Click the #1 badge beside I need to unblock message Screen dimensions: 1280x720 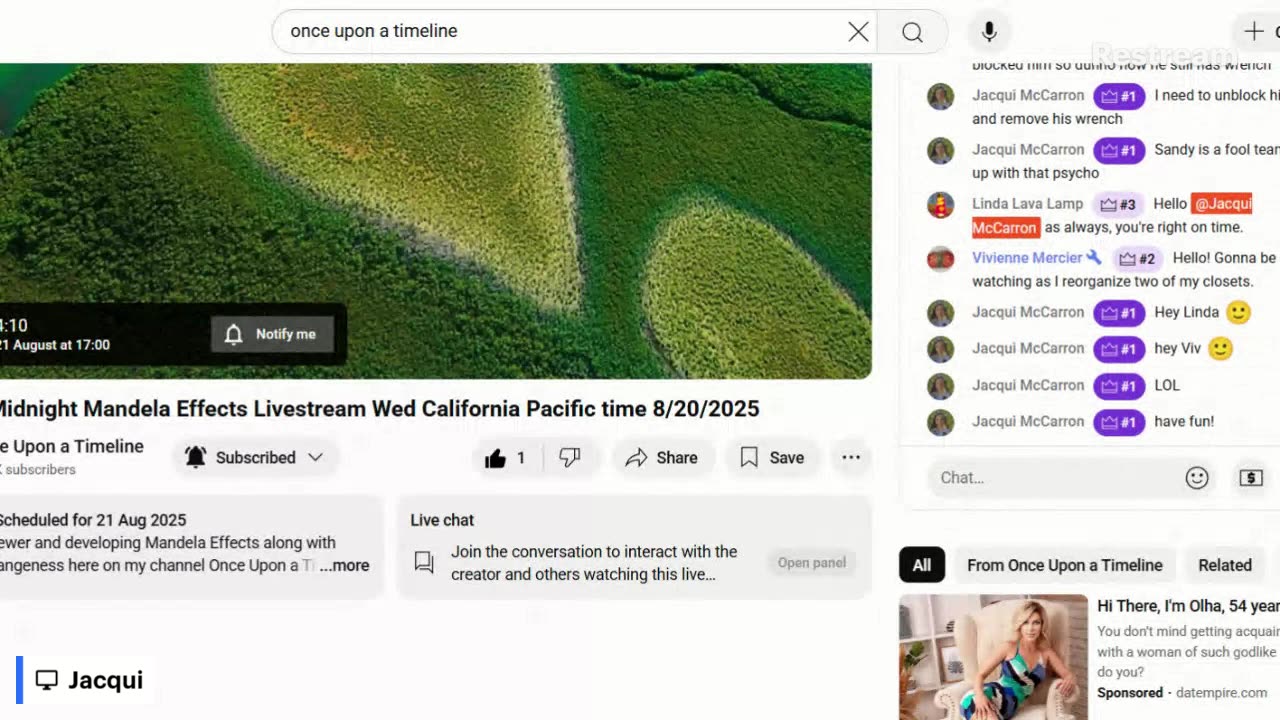pyautogui.click(x=1119, y=96)
